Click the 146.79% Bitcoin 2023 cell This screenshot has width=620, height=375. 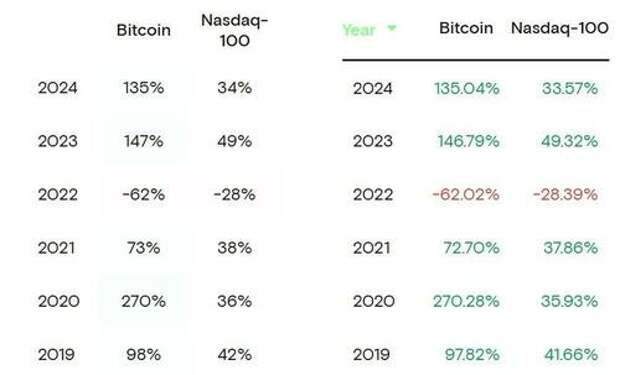[x=468, y=141]
